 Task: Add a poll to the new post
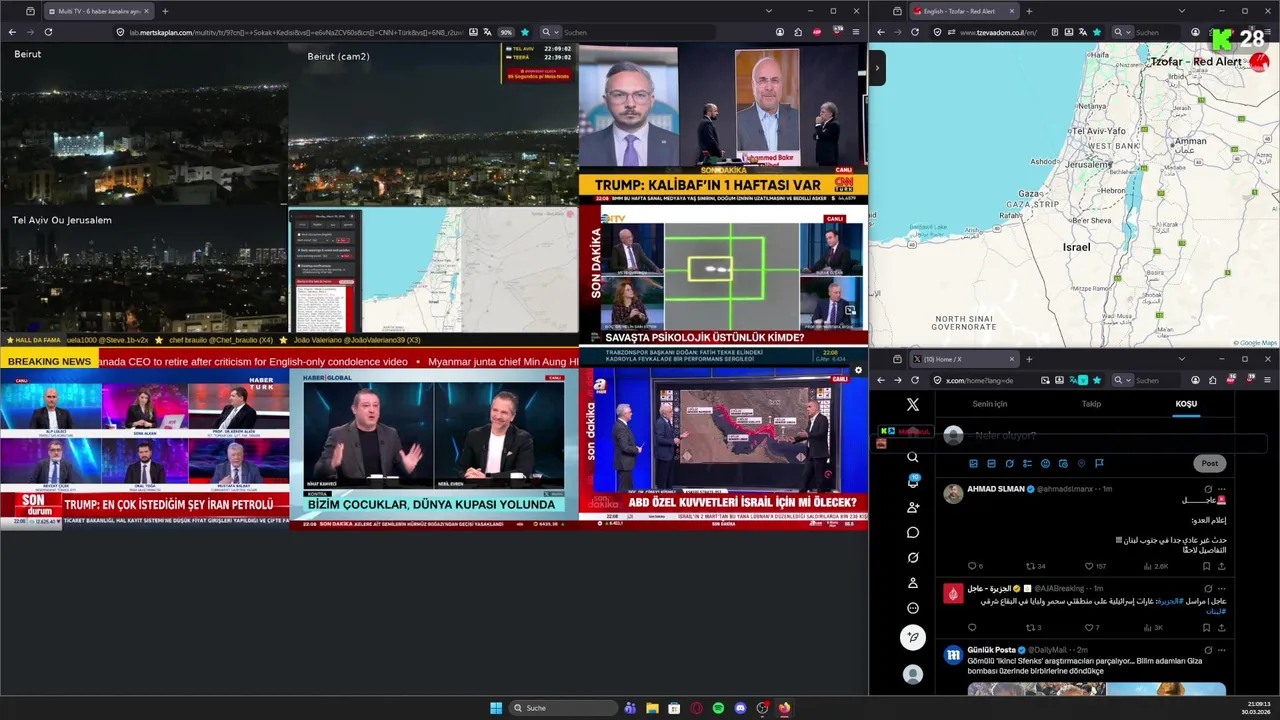coord(1027,463)
